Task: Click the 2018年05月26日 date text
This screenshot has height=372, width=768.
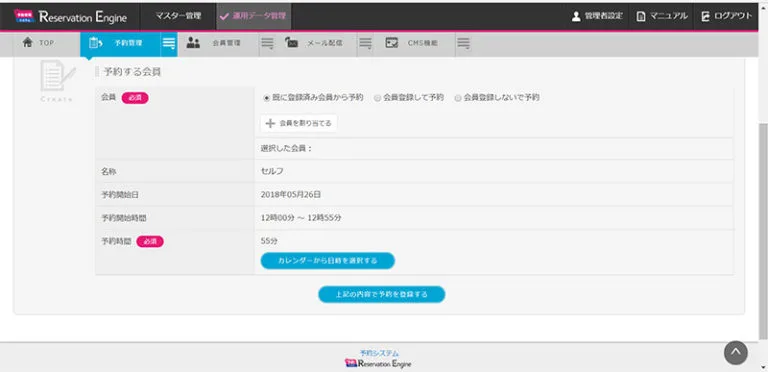Action: click(291, 194)
